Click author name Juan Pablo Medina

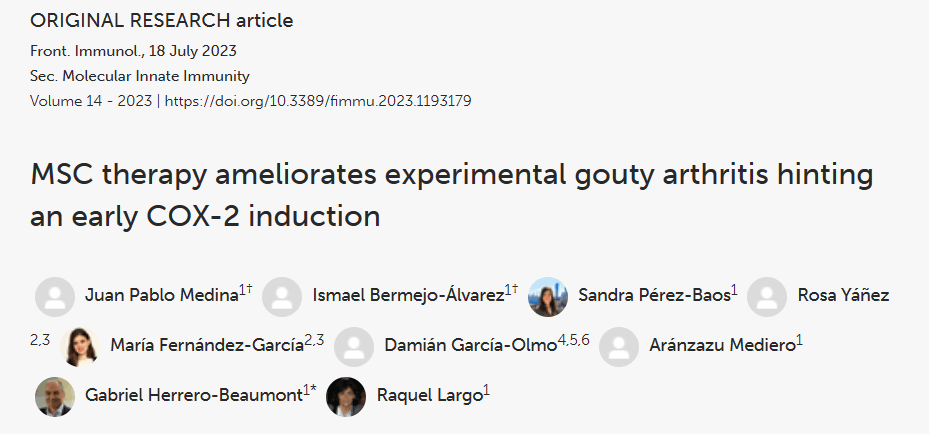point(161,296)
